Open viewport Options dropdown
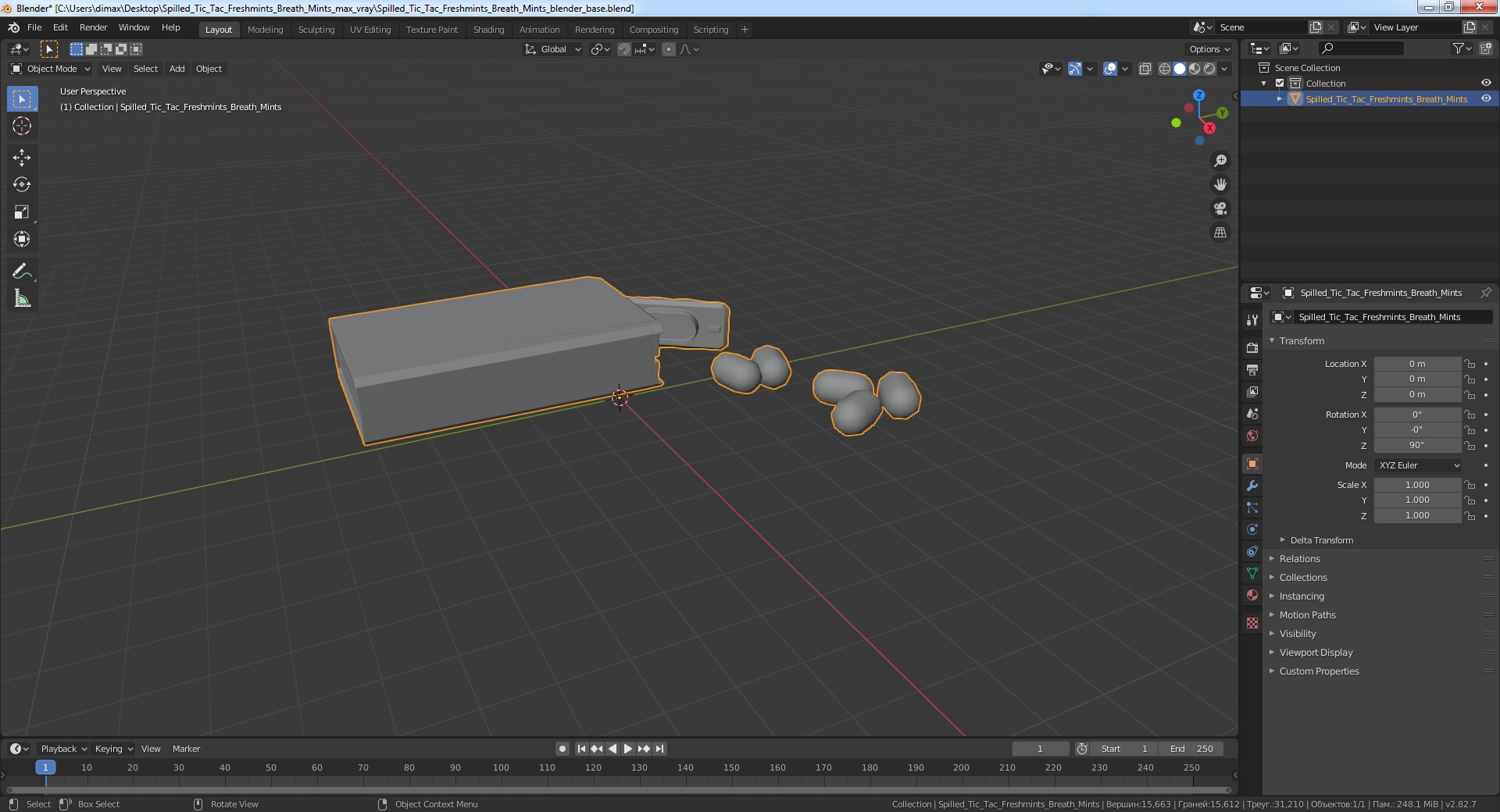The height and width of the screenshot is (812, 1500). (1209, 49)
